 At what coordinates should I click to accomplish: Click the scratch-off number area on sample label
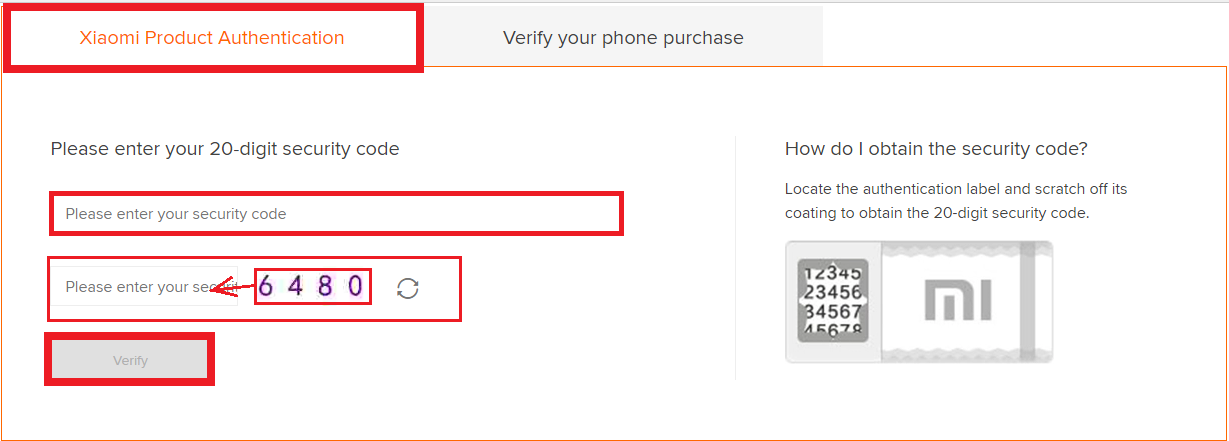point(832,299)
